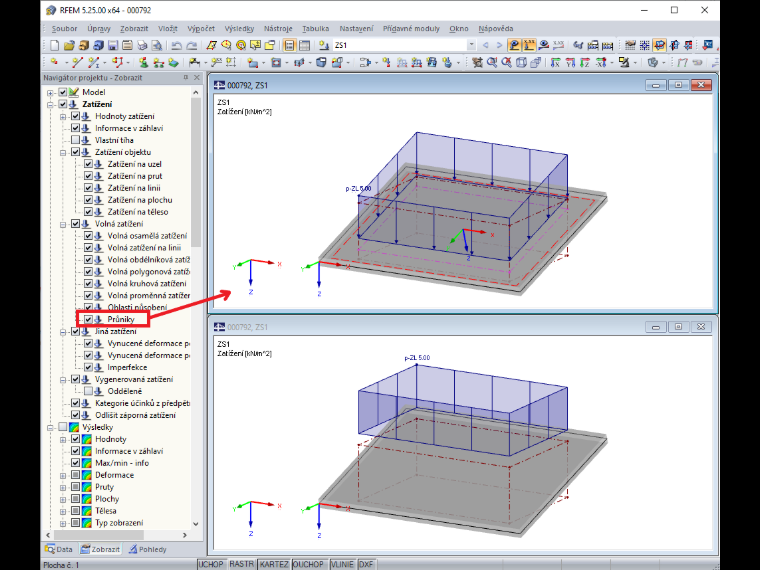The width and height of the screenshot is (760, 570).
Task: Click the new solid icon
Action: click(321, 62)
